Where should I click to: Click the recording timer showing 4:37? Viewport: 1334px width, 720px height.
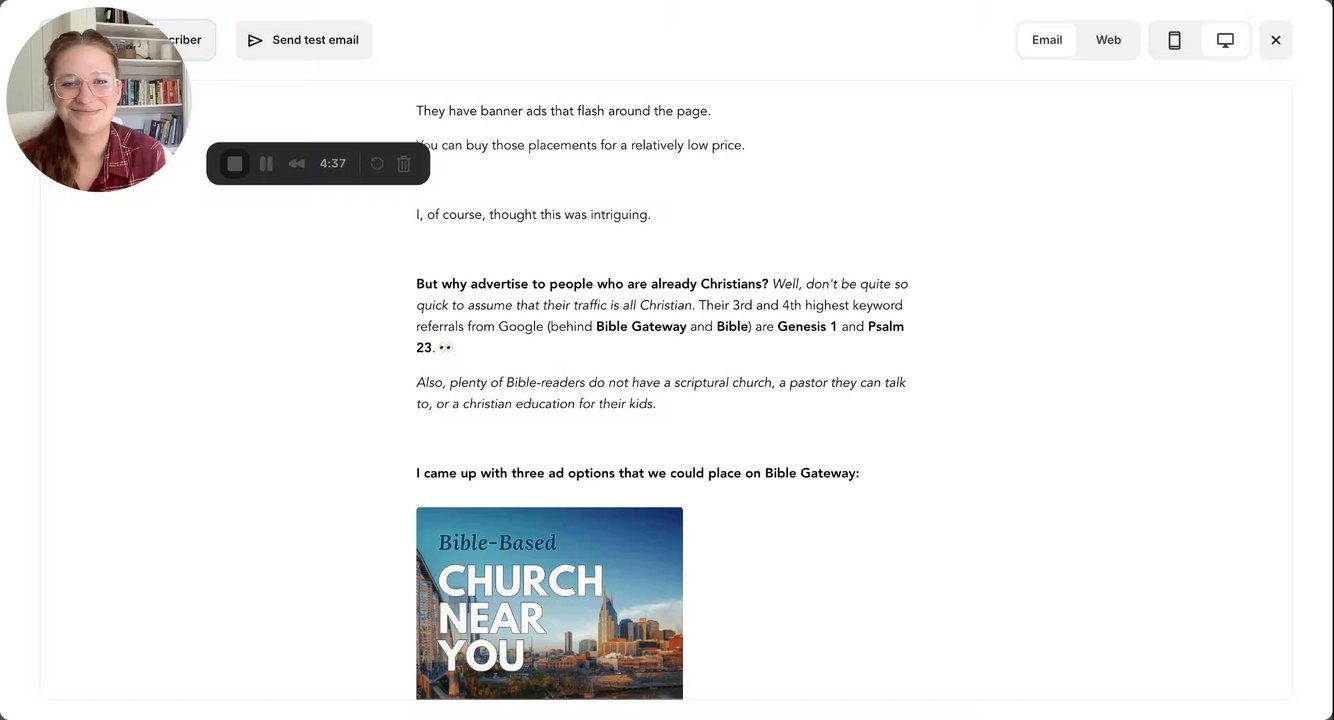tap(333, 164)
